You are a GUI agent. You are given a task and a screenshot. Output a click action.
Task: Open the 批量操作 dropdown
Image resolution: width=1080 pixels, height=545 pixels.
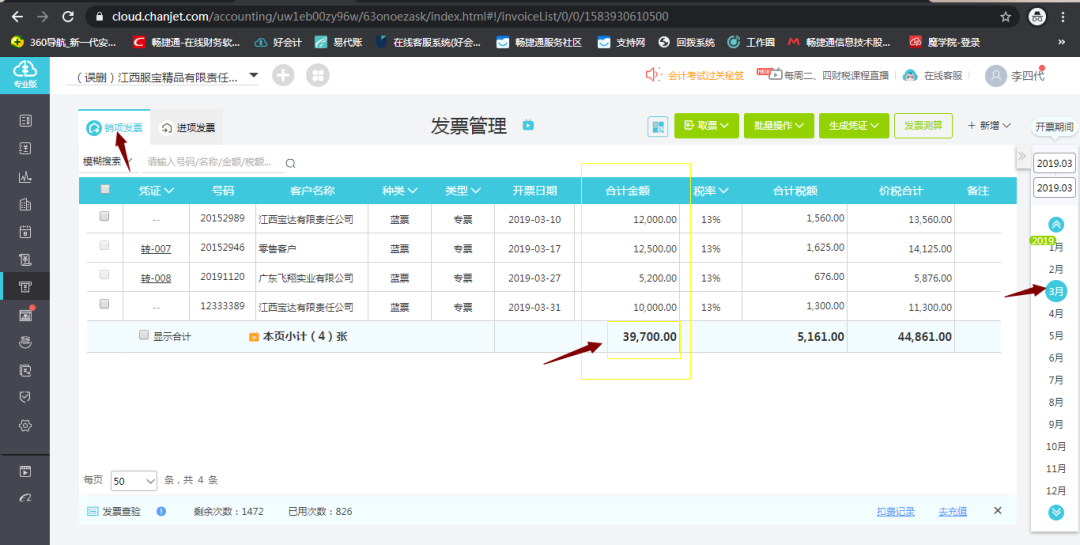[x=779, y=126]
